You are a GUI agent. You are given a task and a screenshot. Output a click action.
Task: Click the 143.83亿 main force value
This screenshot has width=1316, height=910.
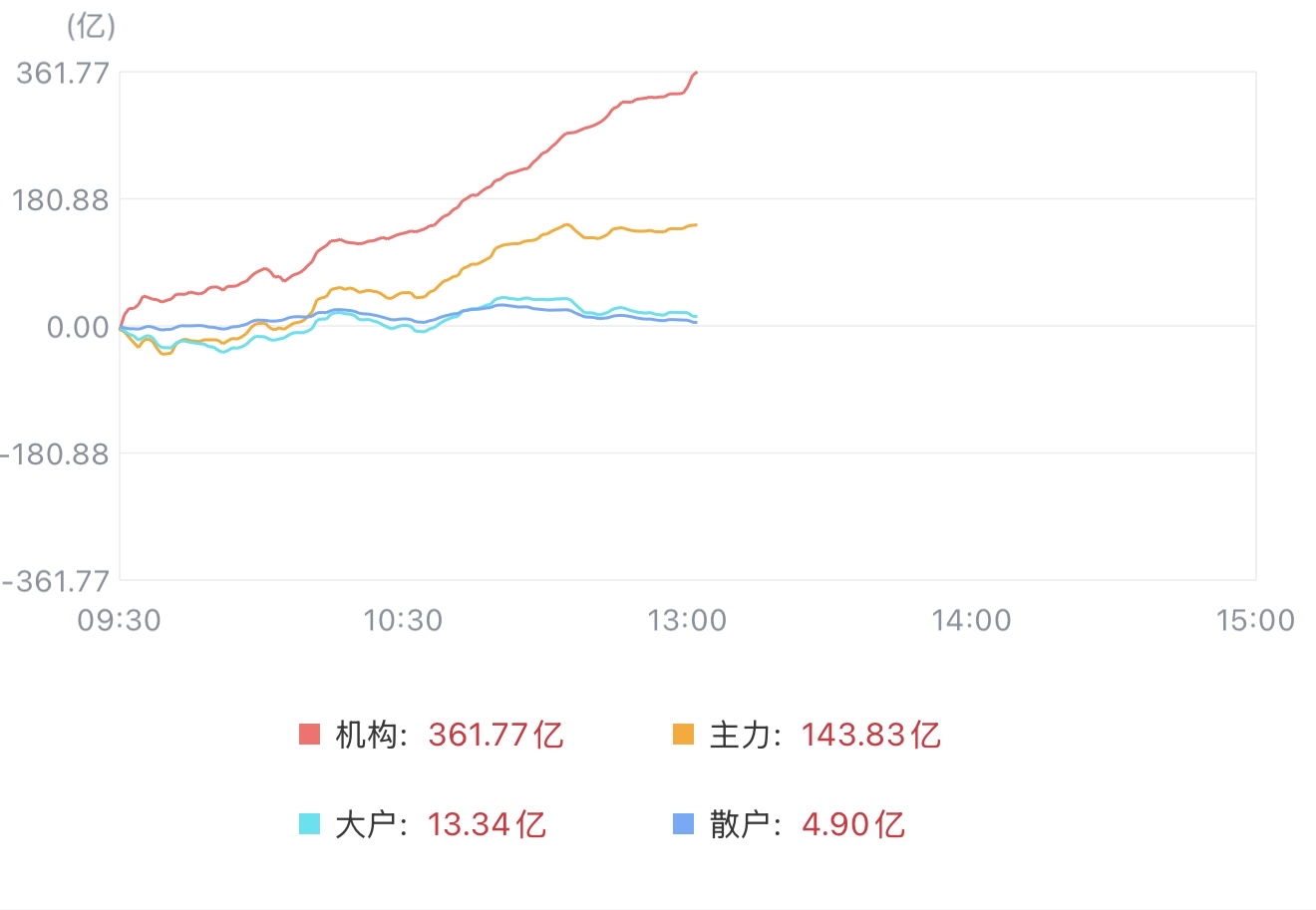[x=871, y=736]
